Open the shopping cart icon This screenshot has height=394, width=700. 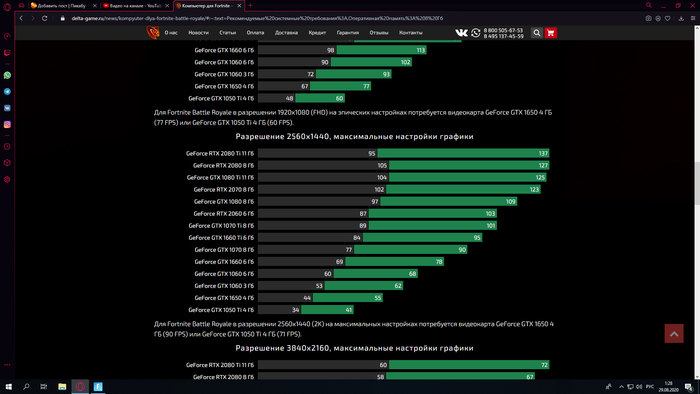(550, 33)
